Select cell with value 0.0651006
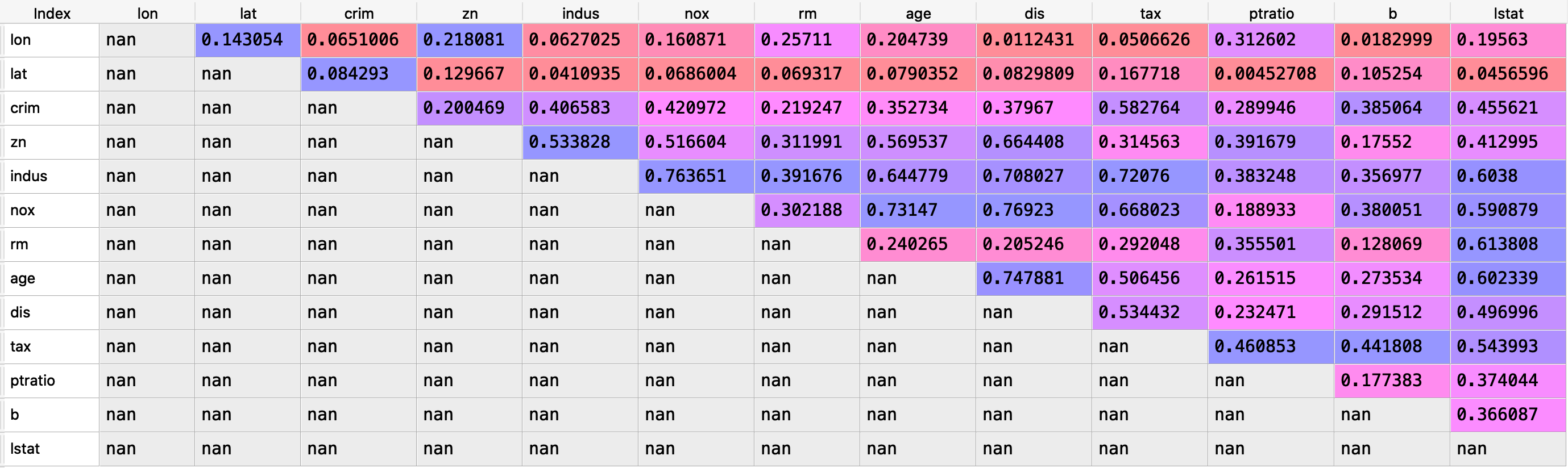The width and height of the screenshot is (1568, 468). coord(359,40)
